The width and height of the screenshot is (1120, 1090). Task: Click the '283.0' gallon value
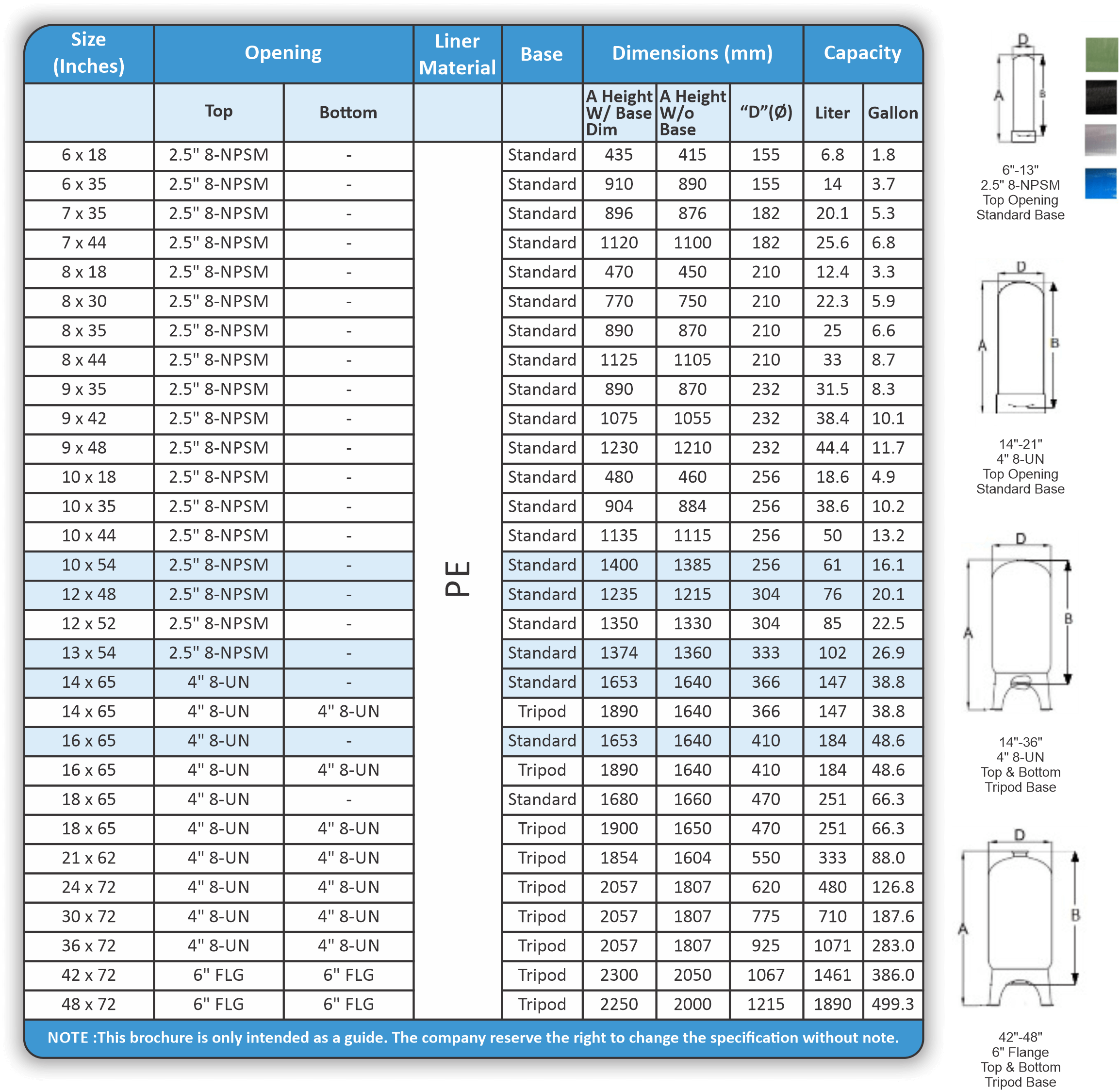(893, 946)
